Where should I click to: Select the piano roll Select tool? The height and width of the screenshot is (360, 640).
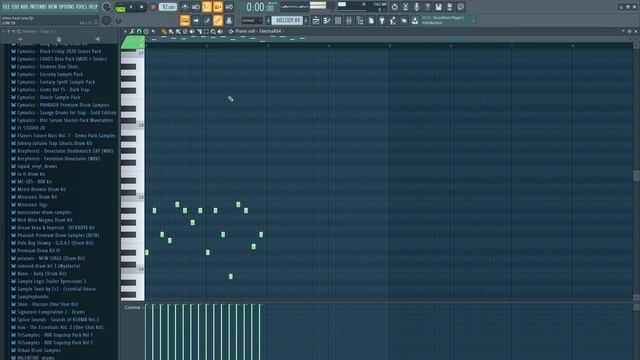point(206,31)
